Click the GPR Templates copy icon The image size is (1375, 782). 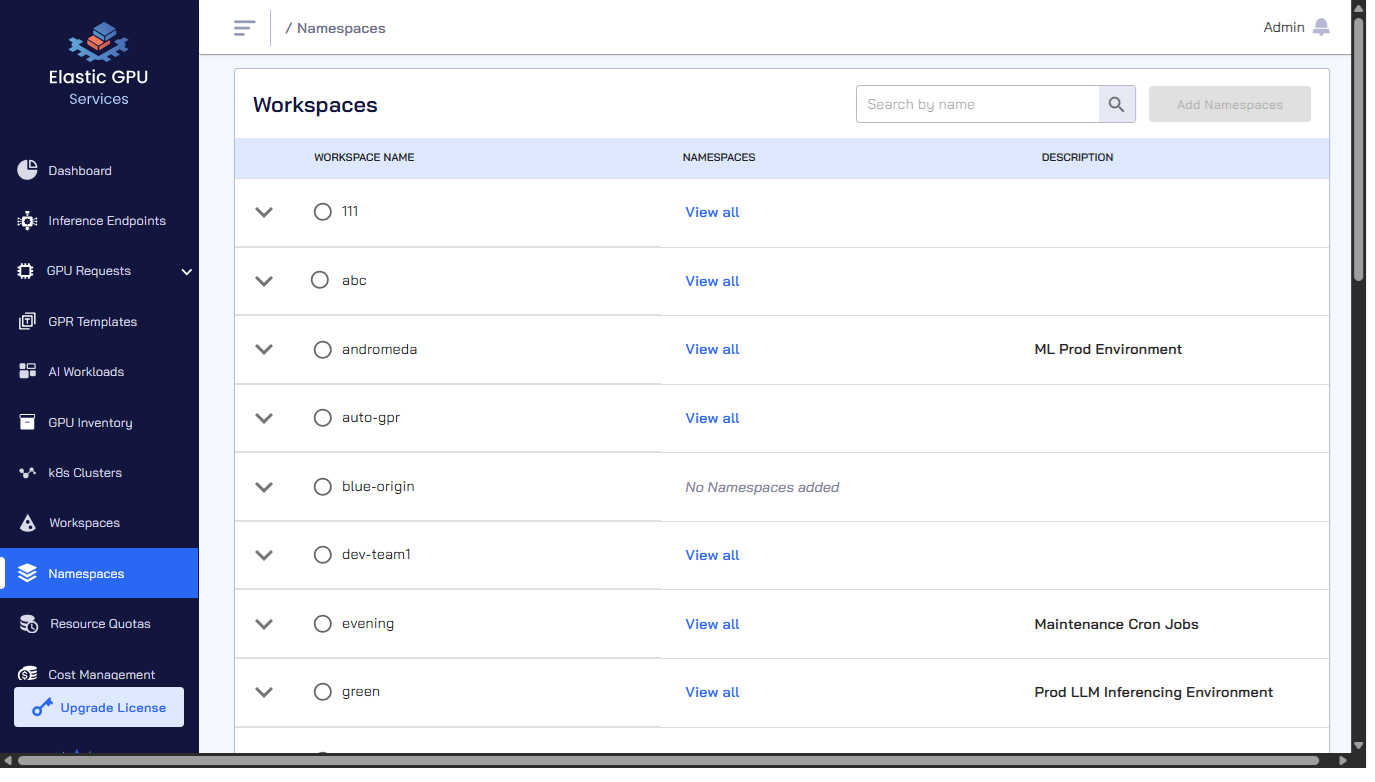(27, 322)
